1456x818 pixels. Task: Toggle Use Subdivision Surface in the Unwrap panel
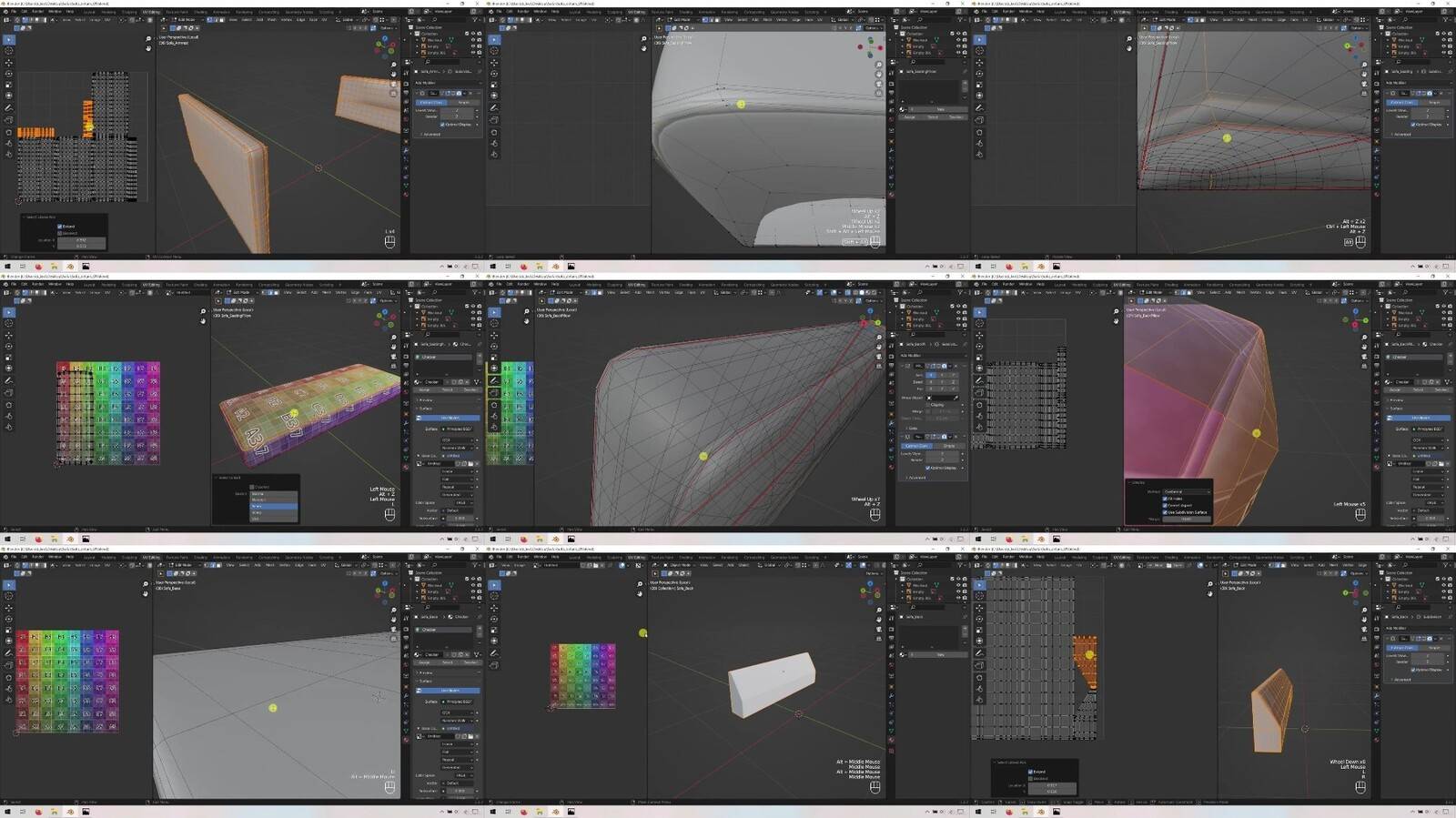click(1166, 512)
